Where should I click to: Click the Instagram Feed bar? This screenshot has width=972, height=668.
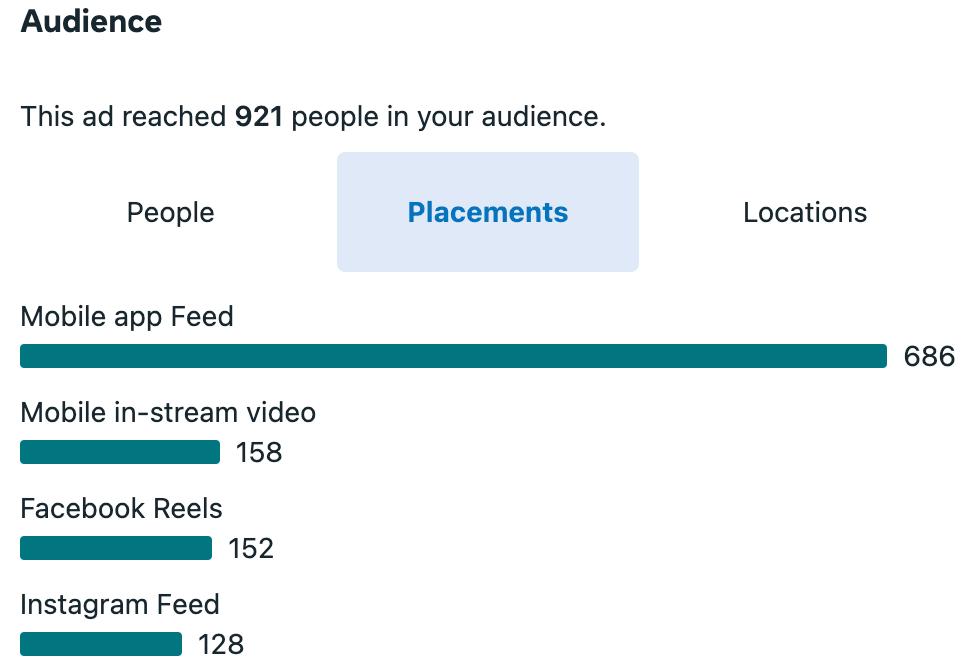pos(101,644)
